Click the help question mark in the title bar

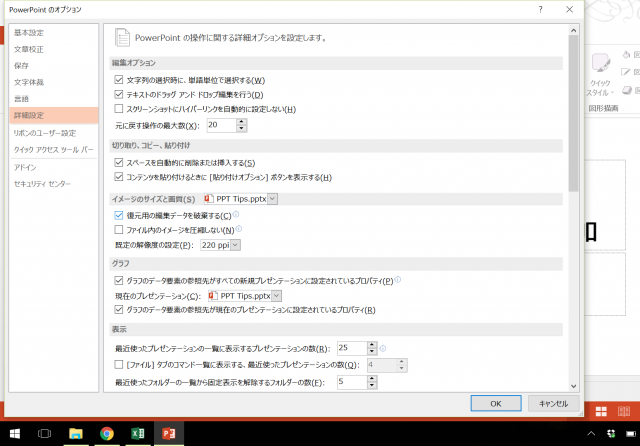539,8
